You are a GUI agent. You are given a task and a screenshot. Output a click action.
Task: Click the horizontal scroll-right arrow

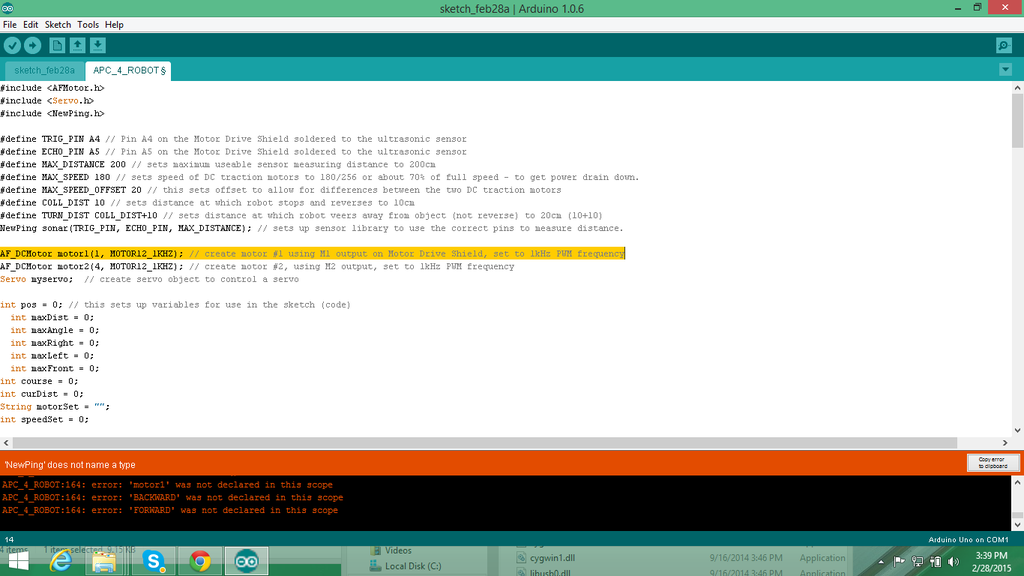click(1005, 443)
